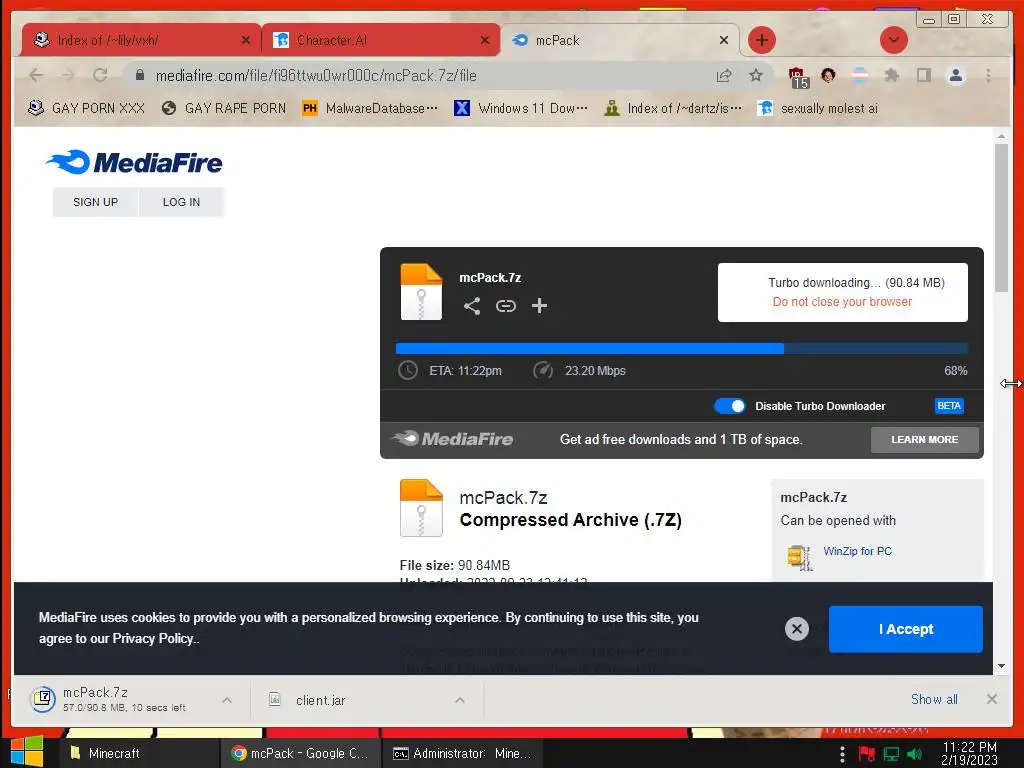Click LEARN MORE button
Viewport: 1024px width, 768px height.
(x=924, y=440)
